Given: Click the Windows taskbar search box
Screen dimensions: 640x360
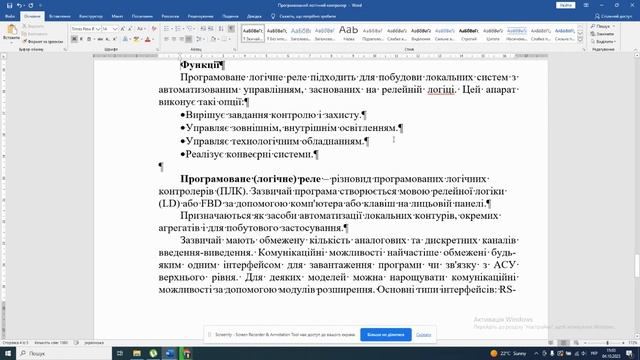Looking at the screenshot, I should [x=64, y=353].
